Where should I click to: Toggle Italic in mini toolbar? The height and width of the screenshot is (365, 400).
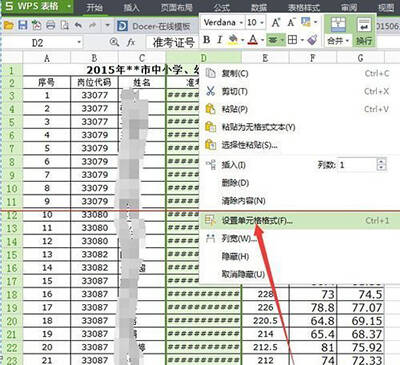coord(219,40)
